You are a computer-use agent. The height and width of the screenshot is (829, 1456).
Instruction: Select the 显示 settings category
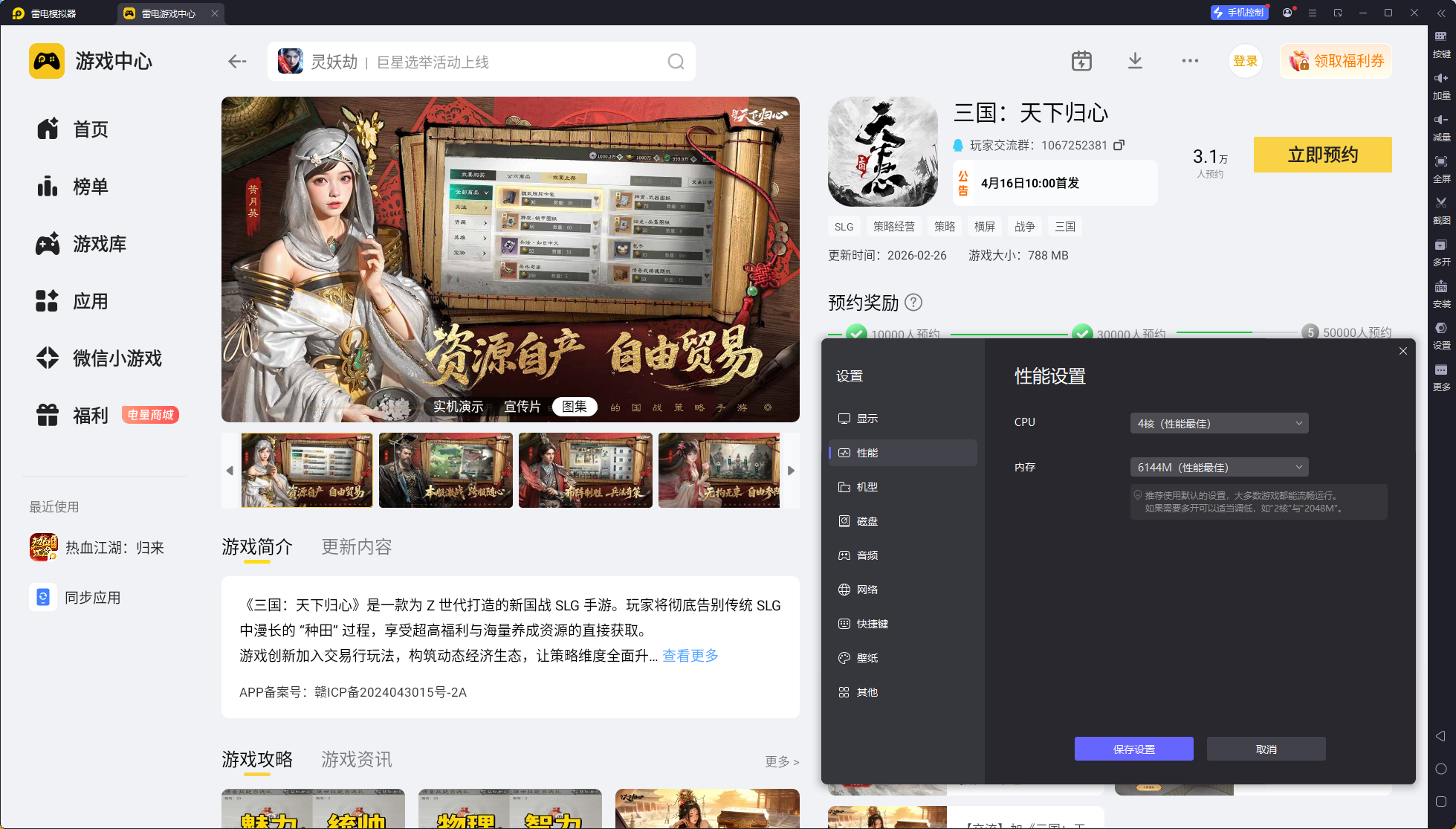867,419
